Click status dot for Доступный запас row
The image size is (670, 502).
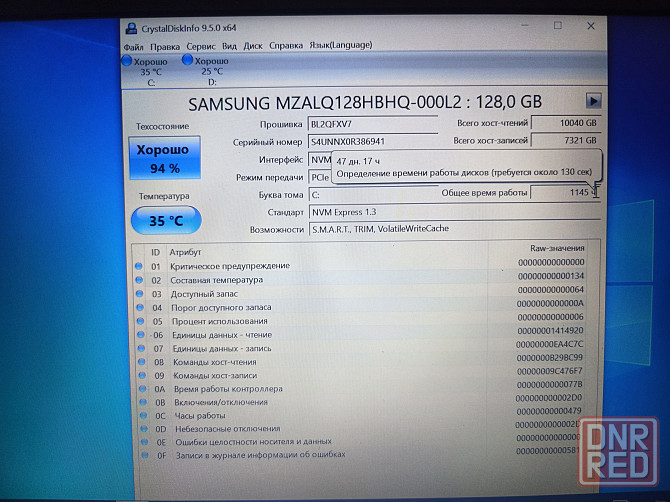(138, 293)
